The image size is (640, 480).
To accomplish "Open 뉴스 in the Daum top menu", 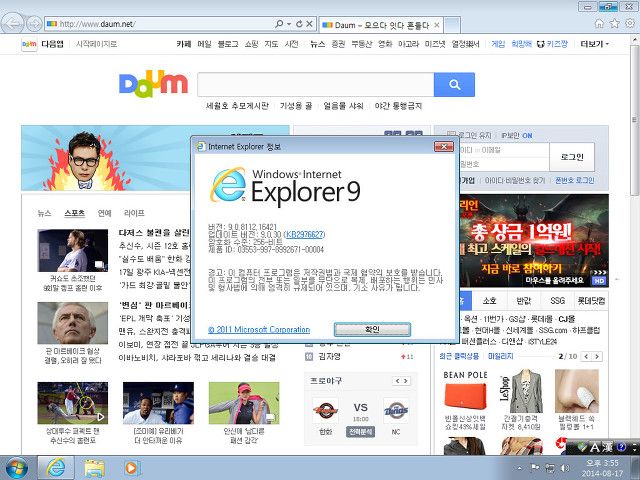I will [318, 44].
